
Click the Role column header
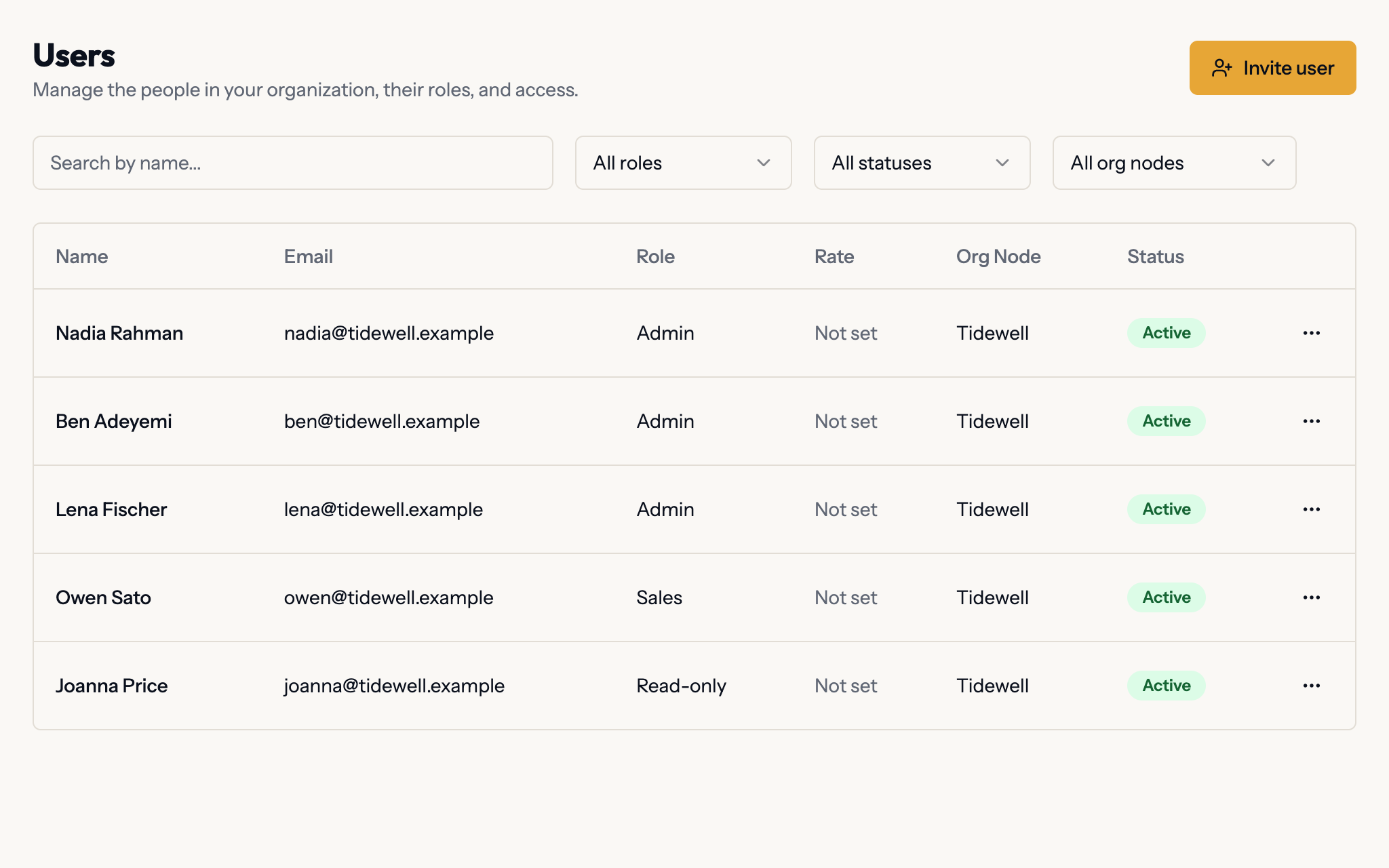pos(655,256)
